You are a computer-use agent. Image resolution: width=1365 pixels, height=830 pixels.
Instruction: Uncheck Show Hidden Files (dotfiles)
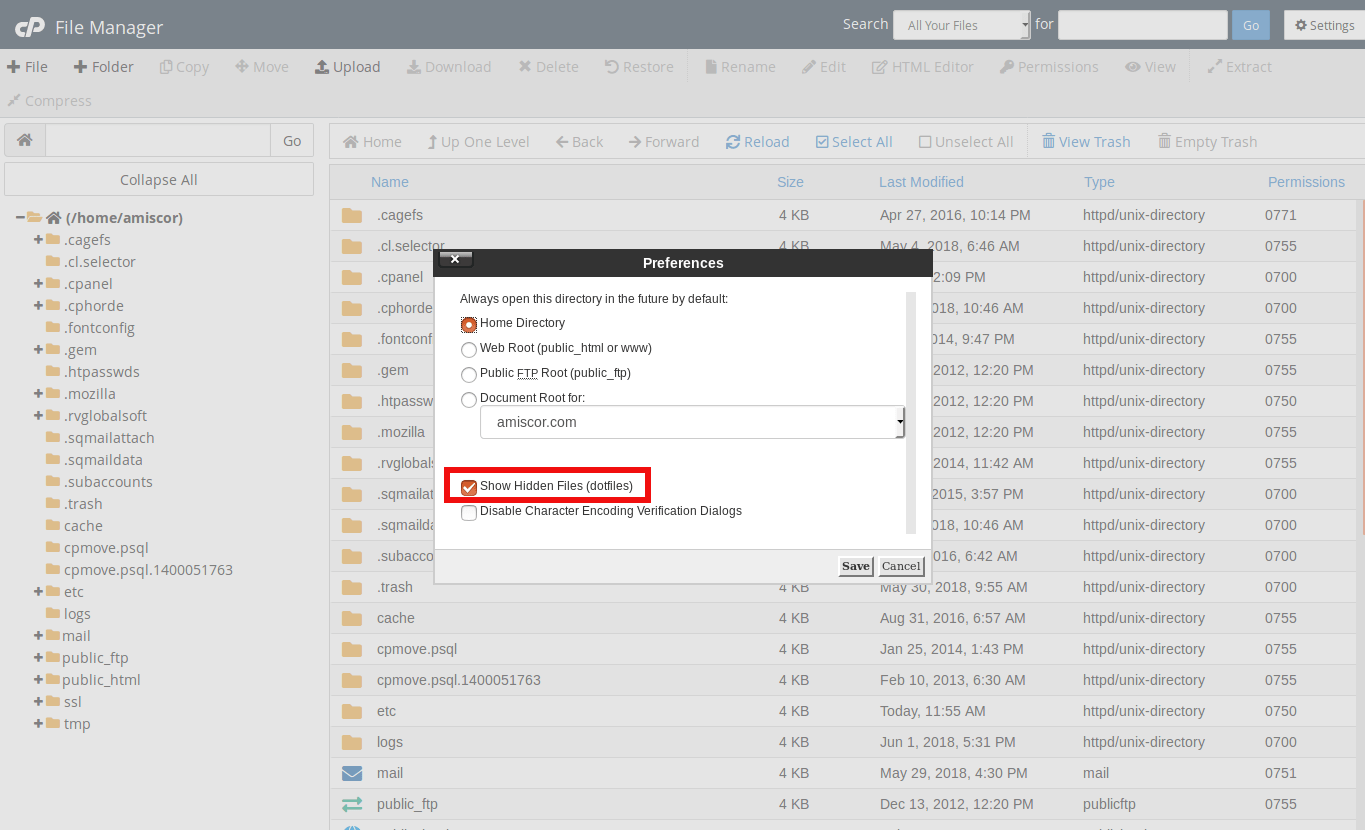pyautogui.click(x=469, y=487)
